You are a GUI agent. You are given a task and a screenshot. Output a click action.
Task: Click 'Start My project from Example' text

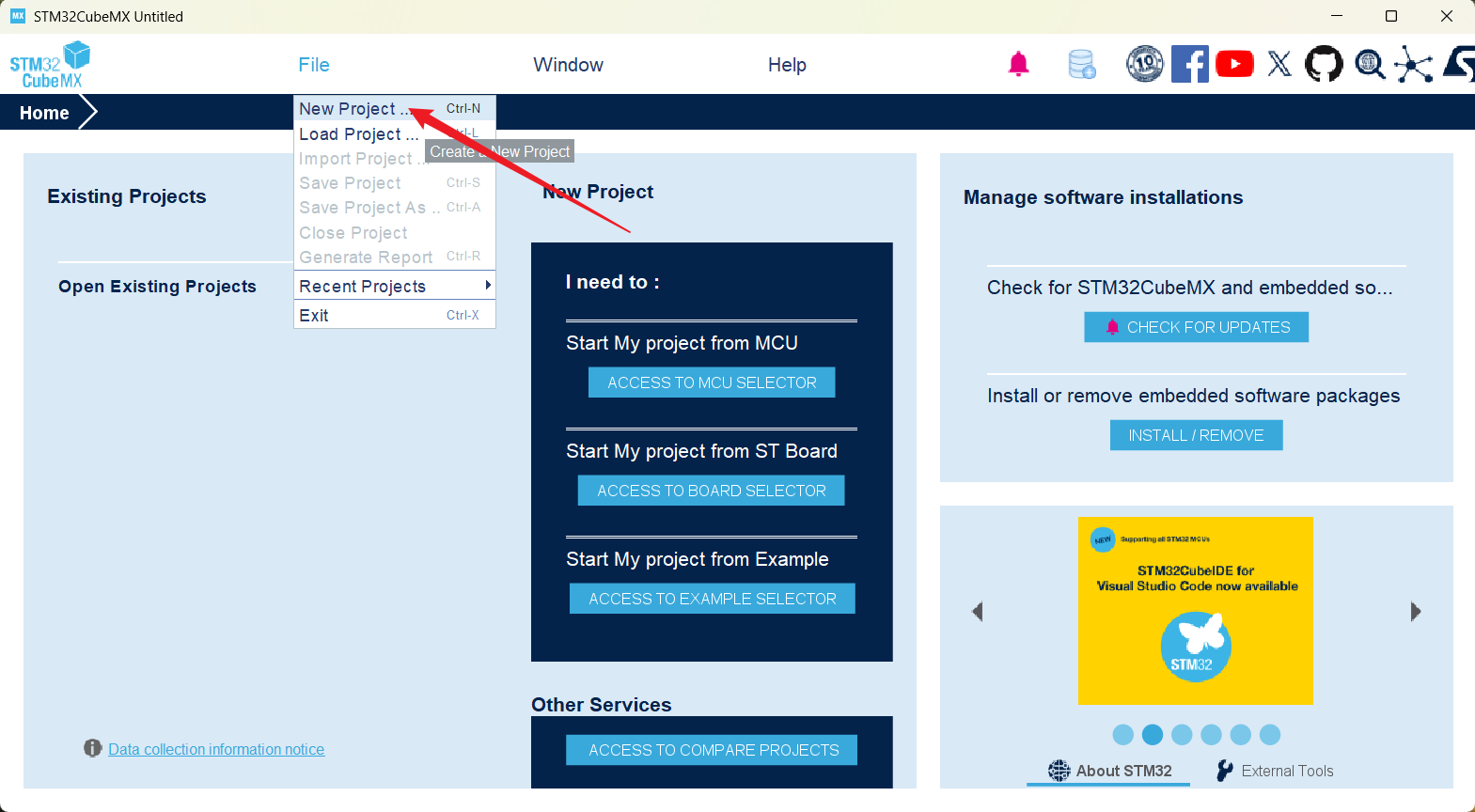pos(698,559)
